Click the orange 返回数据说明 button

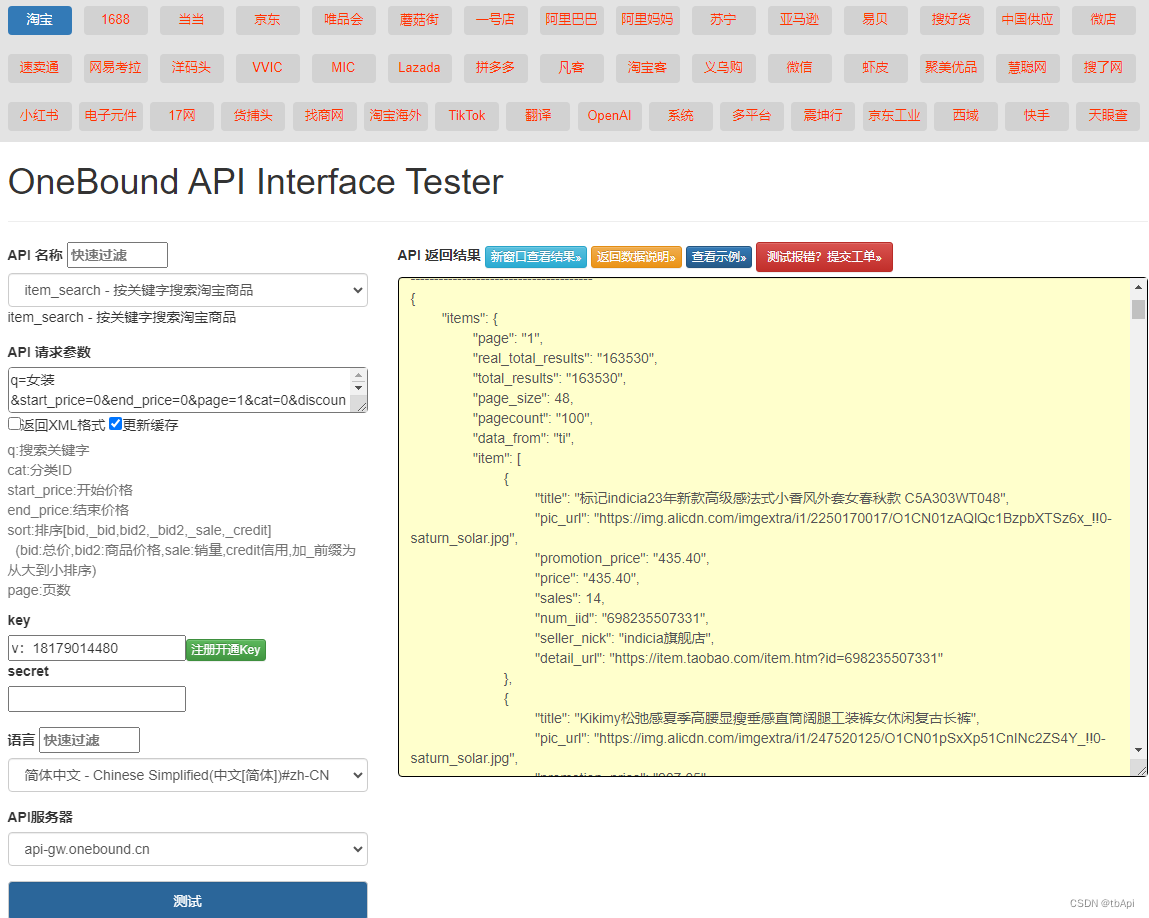[636, 257]
